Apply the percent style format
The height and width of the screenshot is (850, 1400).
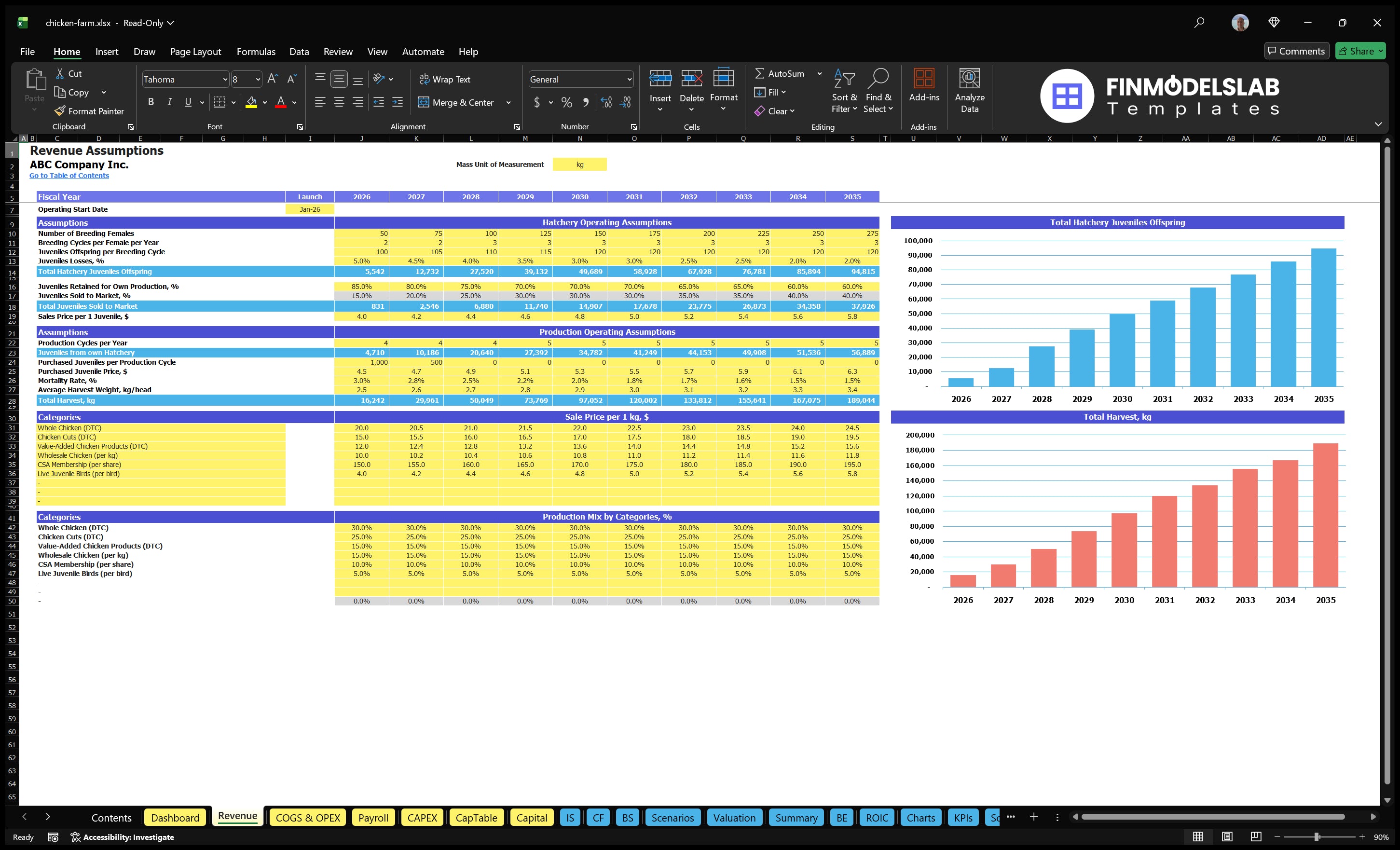click(x=566, y=102)
